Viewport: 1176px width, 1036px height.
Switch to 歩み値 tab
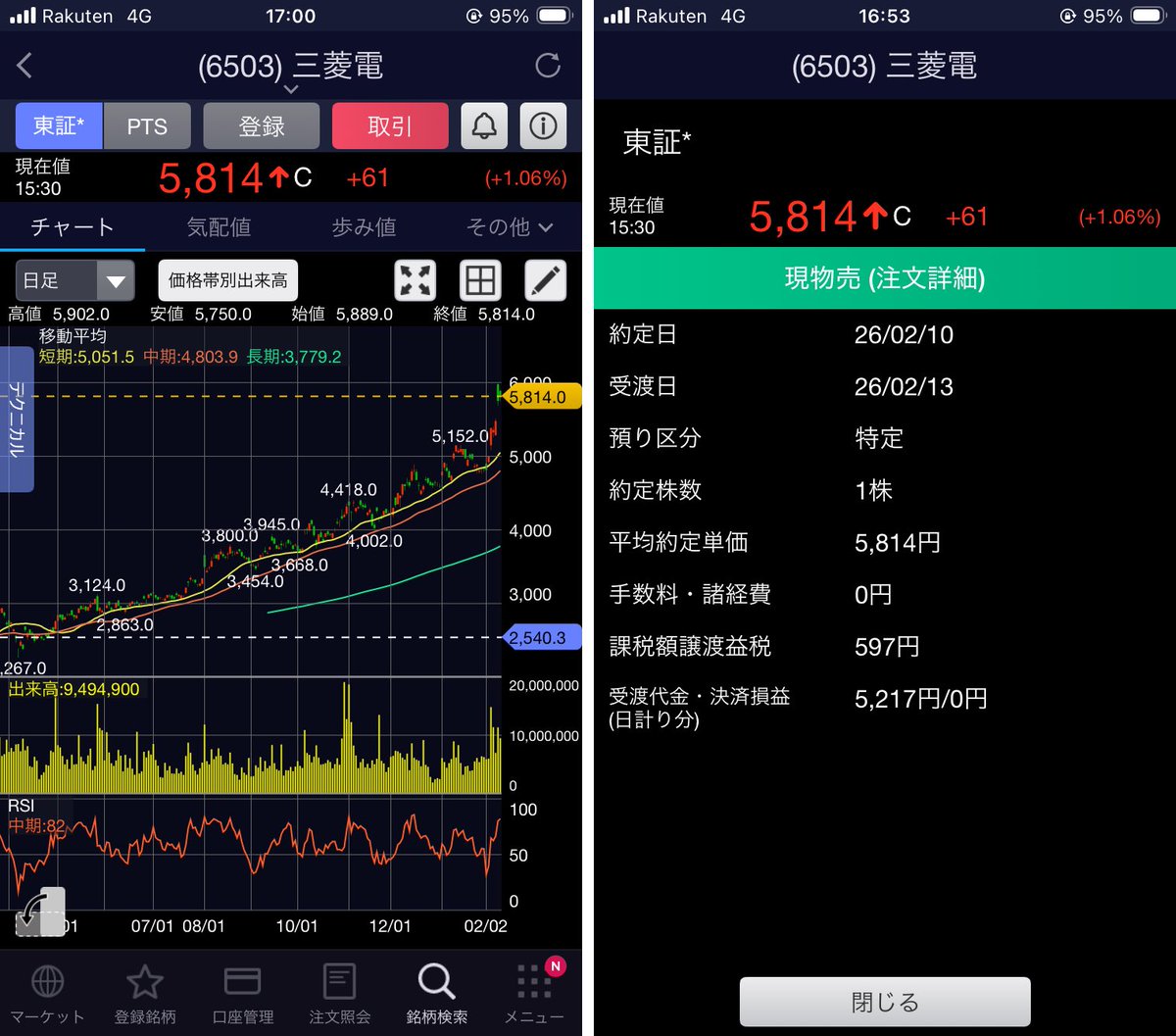tap(364, 227)
